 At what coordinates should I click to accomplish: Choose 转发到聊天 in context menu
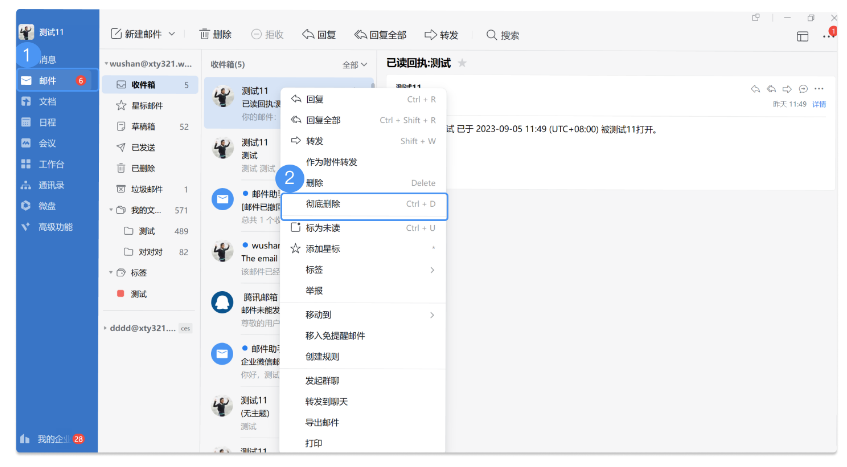click(363, 402)
